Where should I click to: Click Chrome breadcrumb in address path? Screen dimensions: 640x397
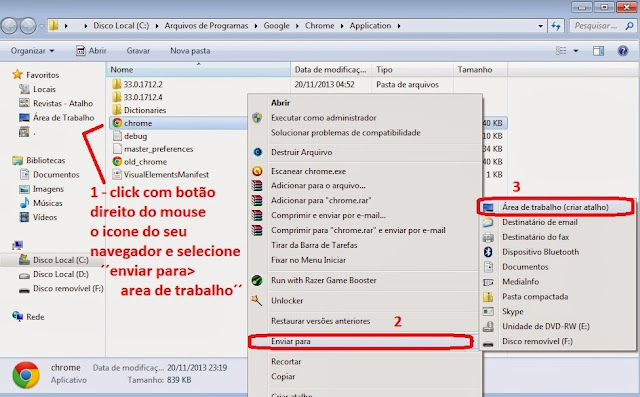click(320, 26)
